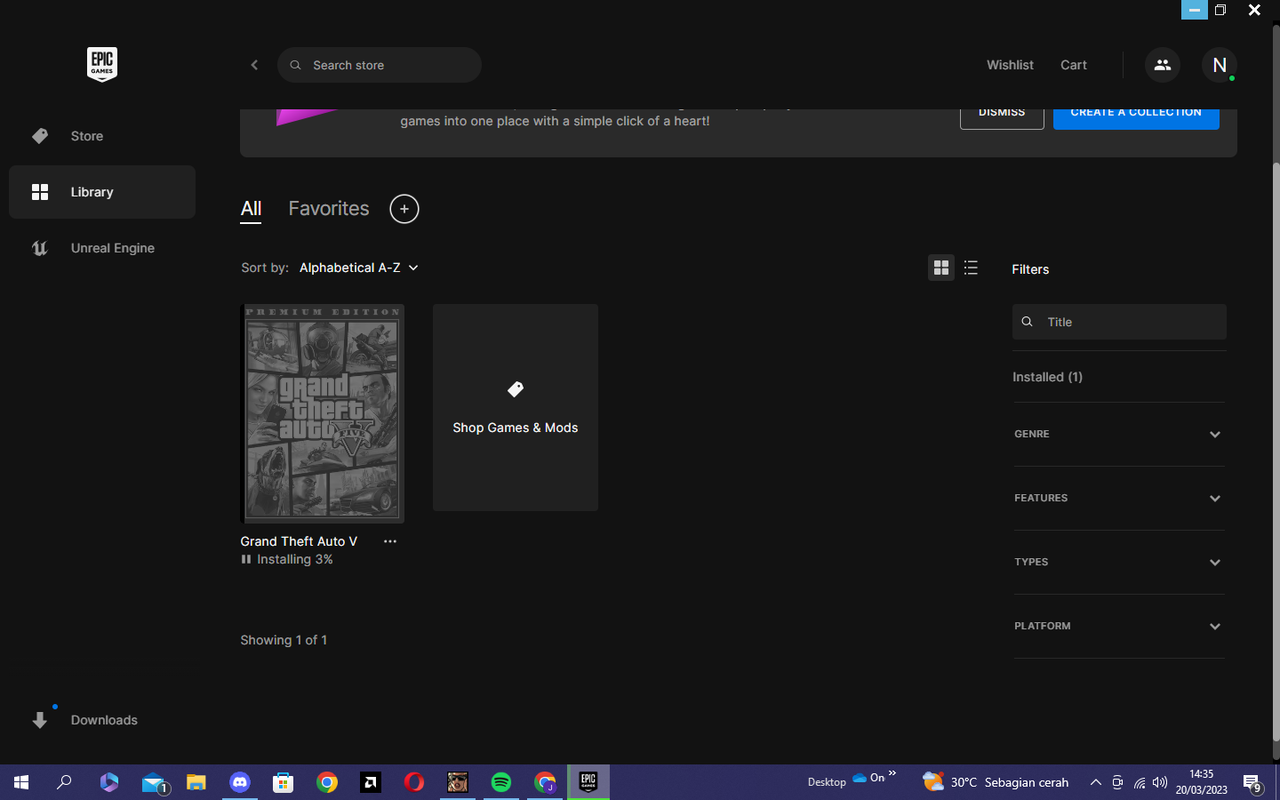The width and height of the screenshot is (1280, 800).
Task: Open File Explorer from taskbar
Action: click(x=196, y=782)
